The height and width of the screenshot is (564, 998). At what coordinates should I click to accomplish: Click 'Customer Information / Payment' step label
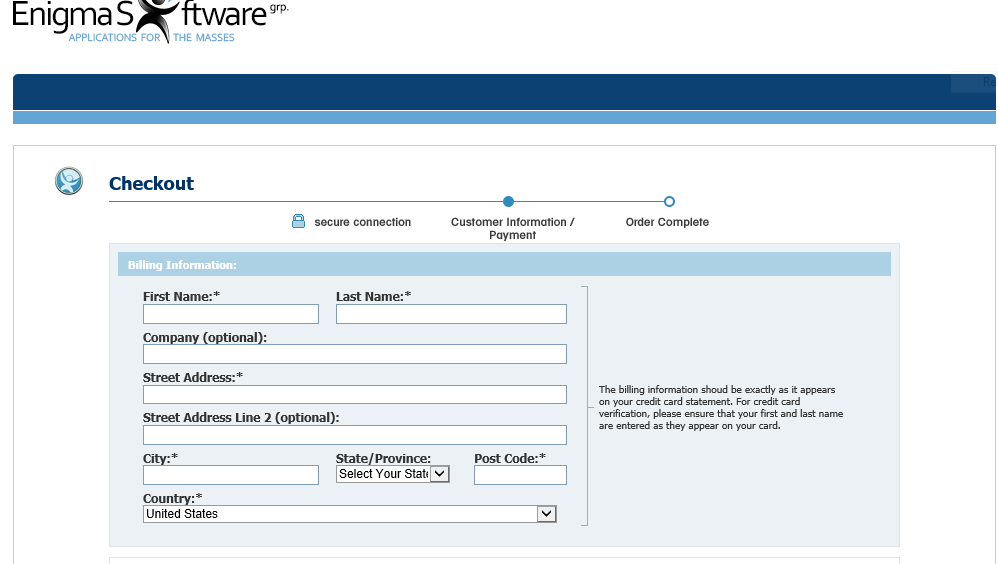tap(512, 229)
